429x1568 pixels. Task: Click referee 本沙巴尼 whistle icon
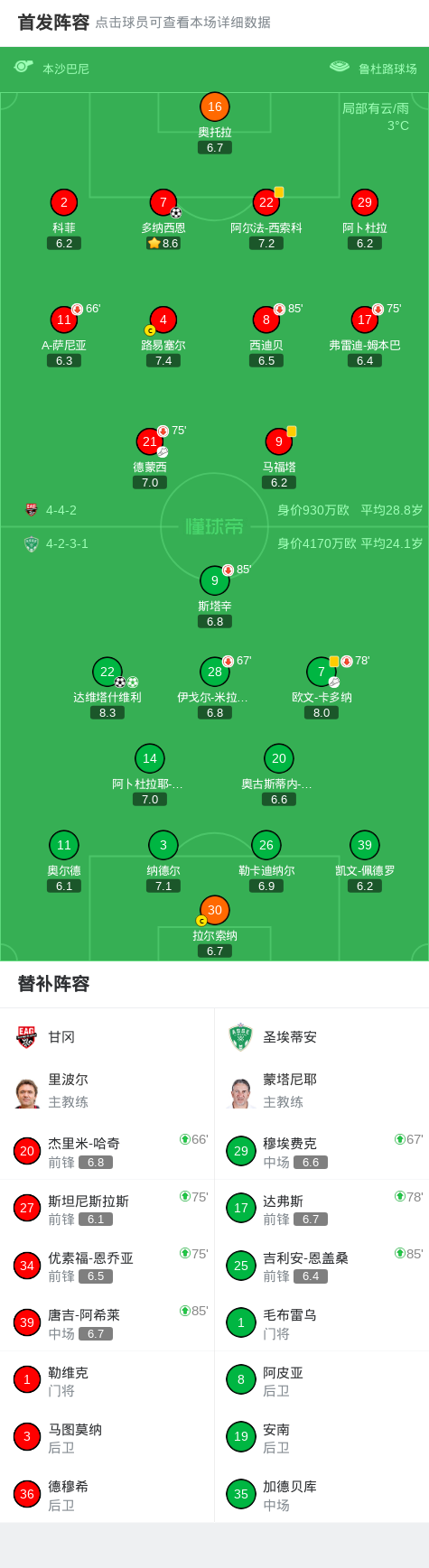tap(23, 67)
